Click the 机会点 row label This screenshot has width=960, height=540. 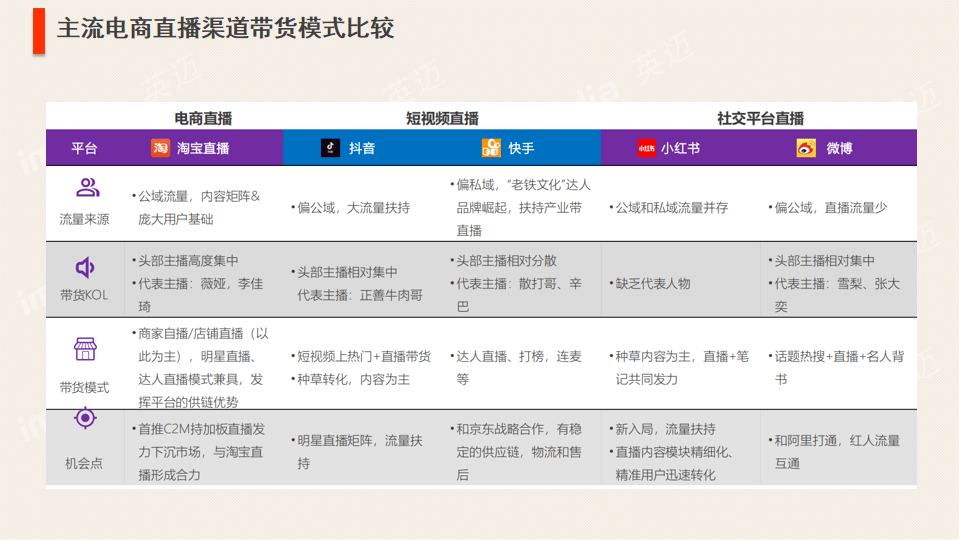point(84,463)
